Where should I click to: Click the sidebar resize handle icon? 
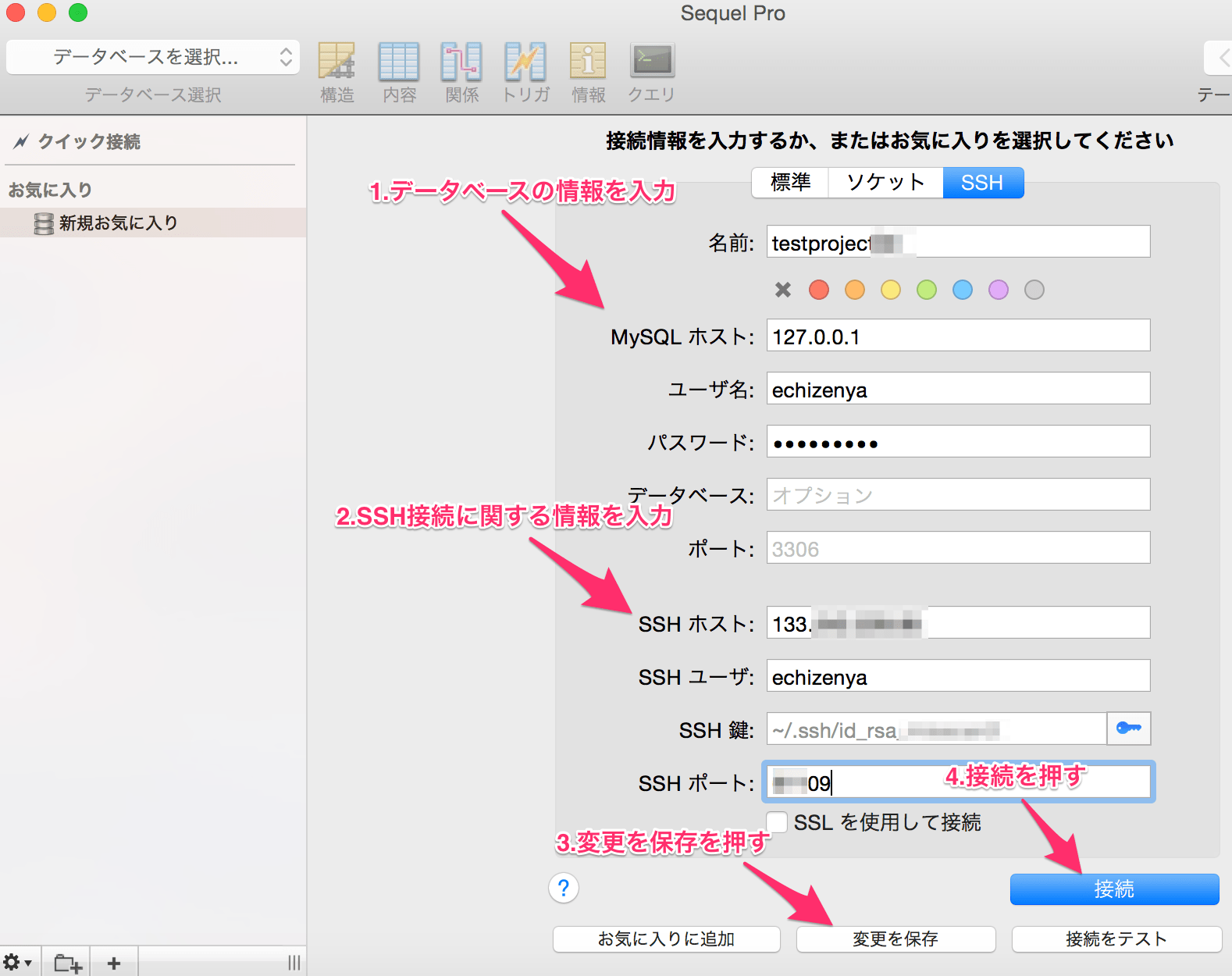[294, 963]
